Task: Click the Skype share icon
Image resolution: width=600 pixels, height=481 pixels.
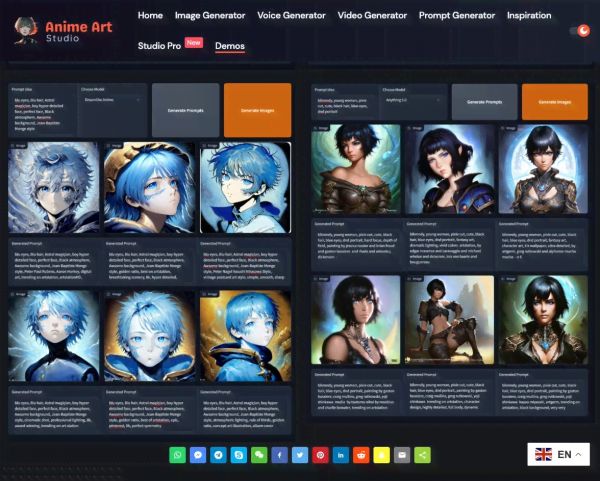Action: pos(239,455)
